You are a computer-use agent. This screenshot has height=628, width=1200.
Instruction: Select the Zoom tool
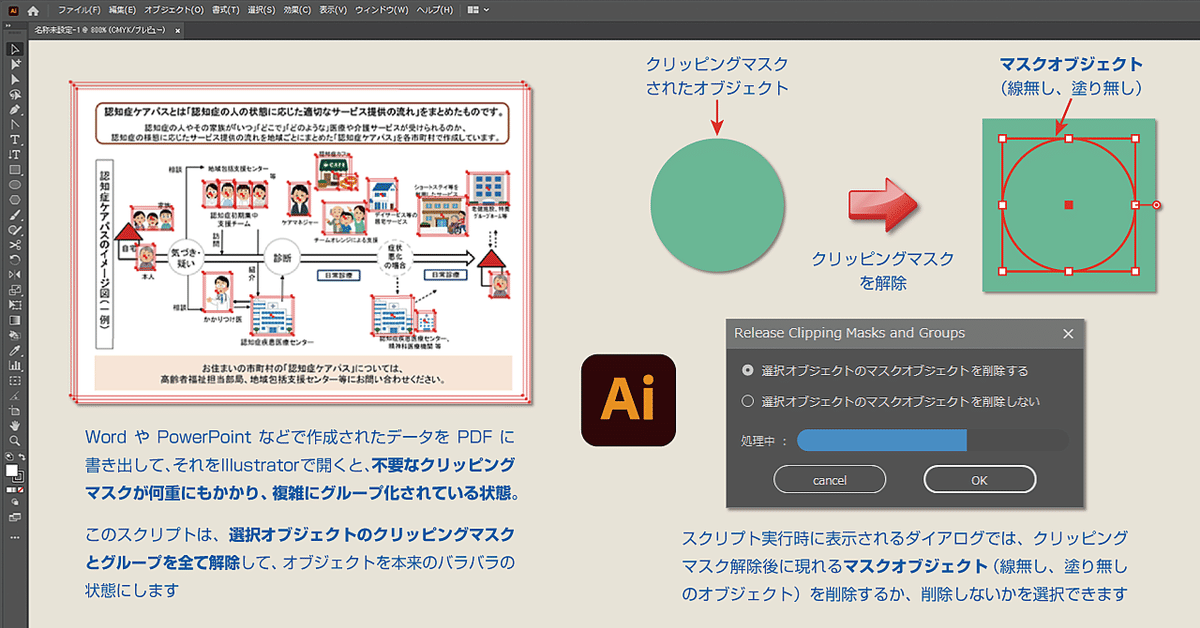click(14, 440)
